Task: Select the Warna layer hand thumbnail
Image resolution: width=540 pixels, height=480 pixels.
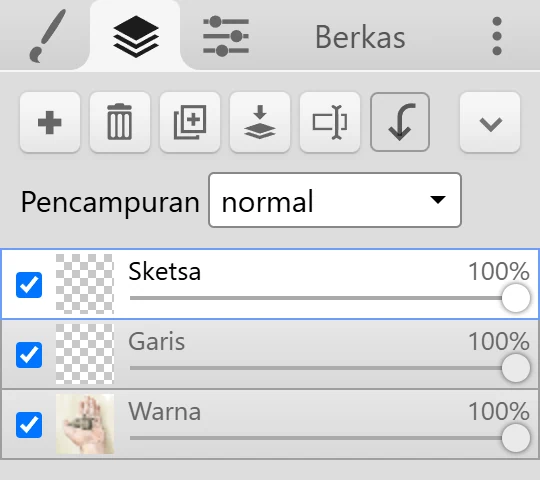Action: tap(85, 424)
